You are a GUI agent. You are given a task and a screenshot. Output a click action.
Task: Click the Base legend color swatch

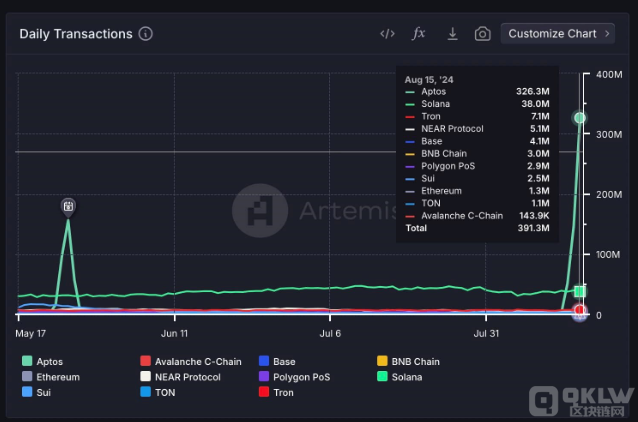pos(264,361)
